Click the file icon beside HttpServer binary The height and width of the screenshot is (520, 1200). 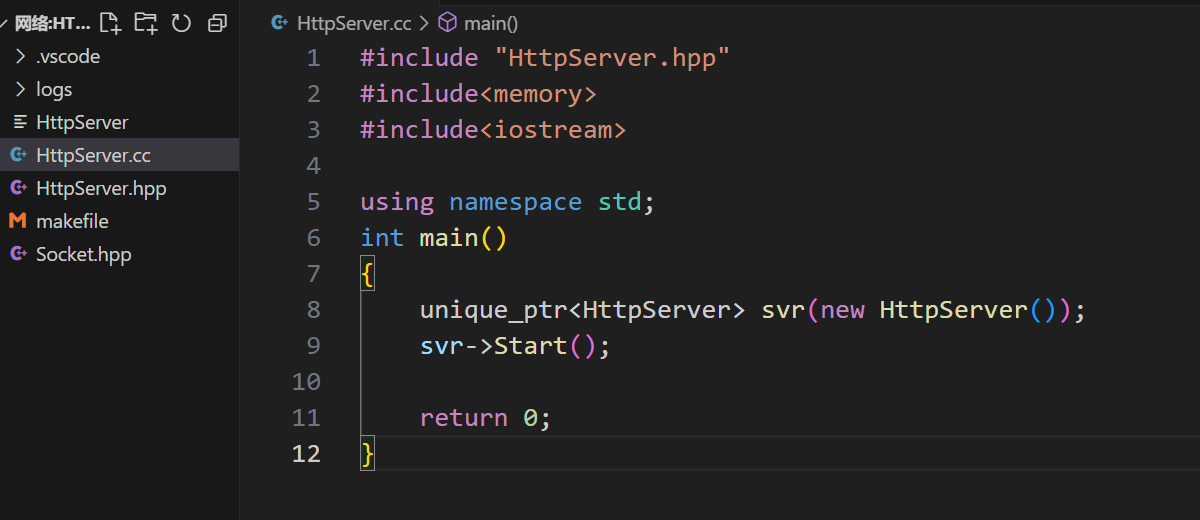coord(18,122)
